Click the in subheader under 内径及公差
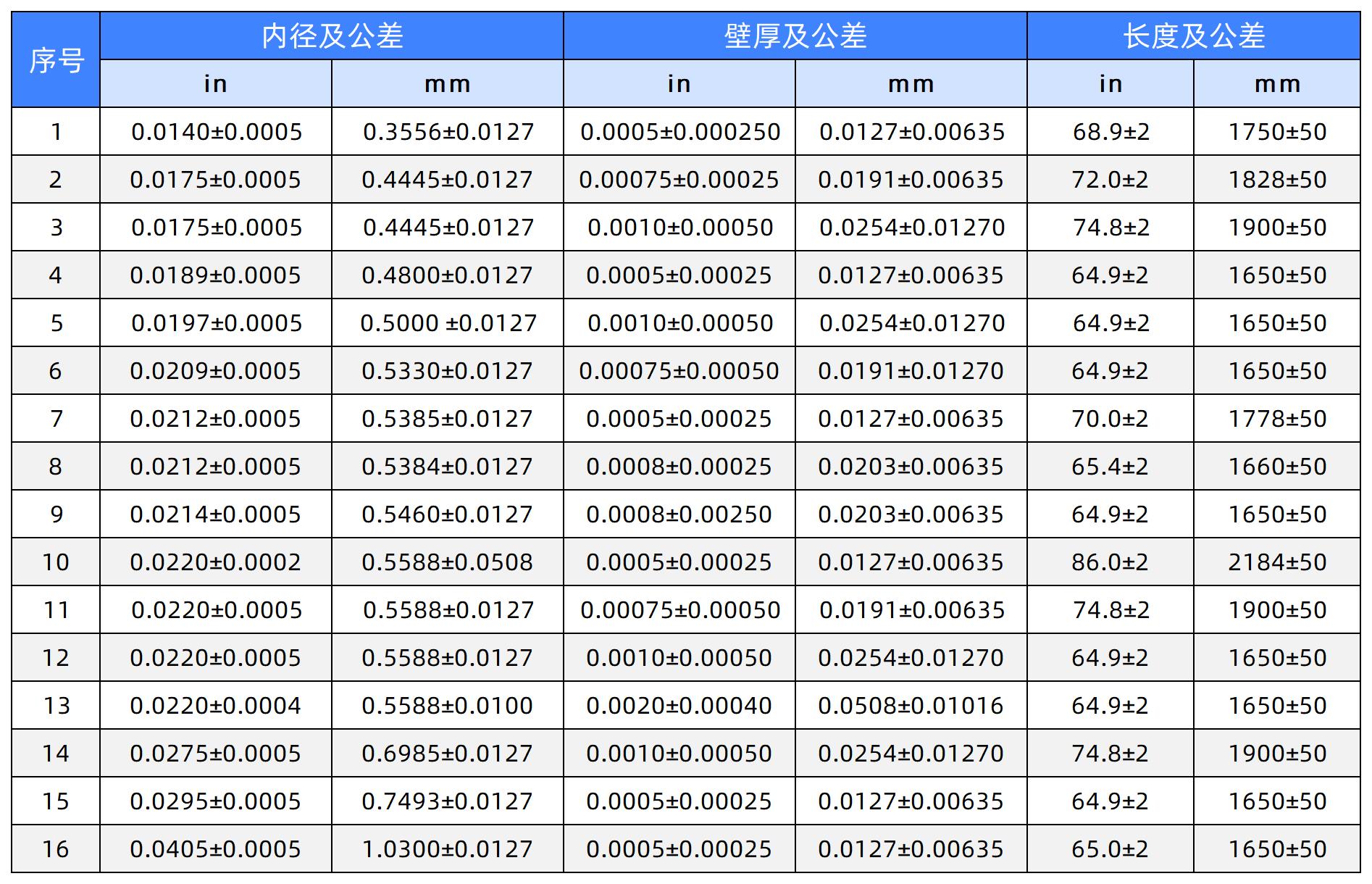Screen dimensions: 1372x884 (216, 83)
